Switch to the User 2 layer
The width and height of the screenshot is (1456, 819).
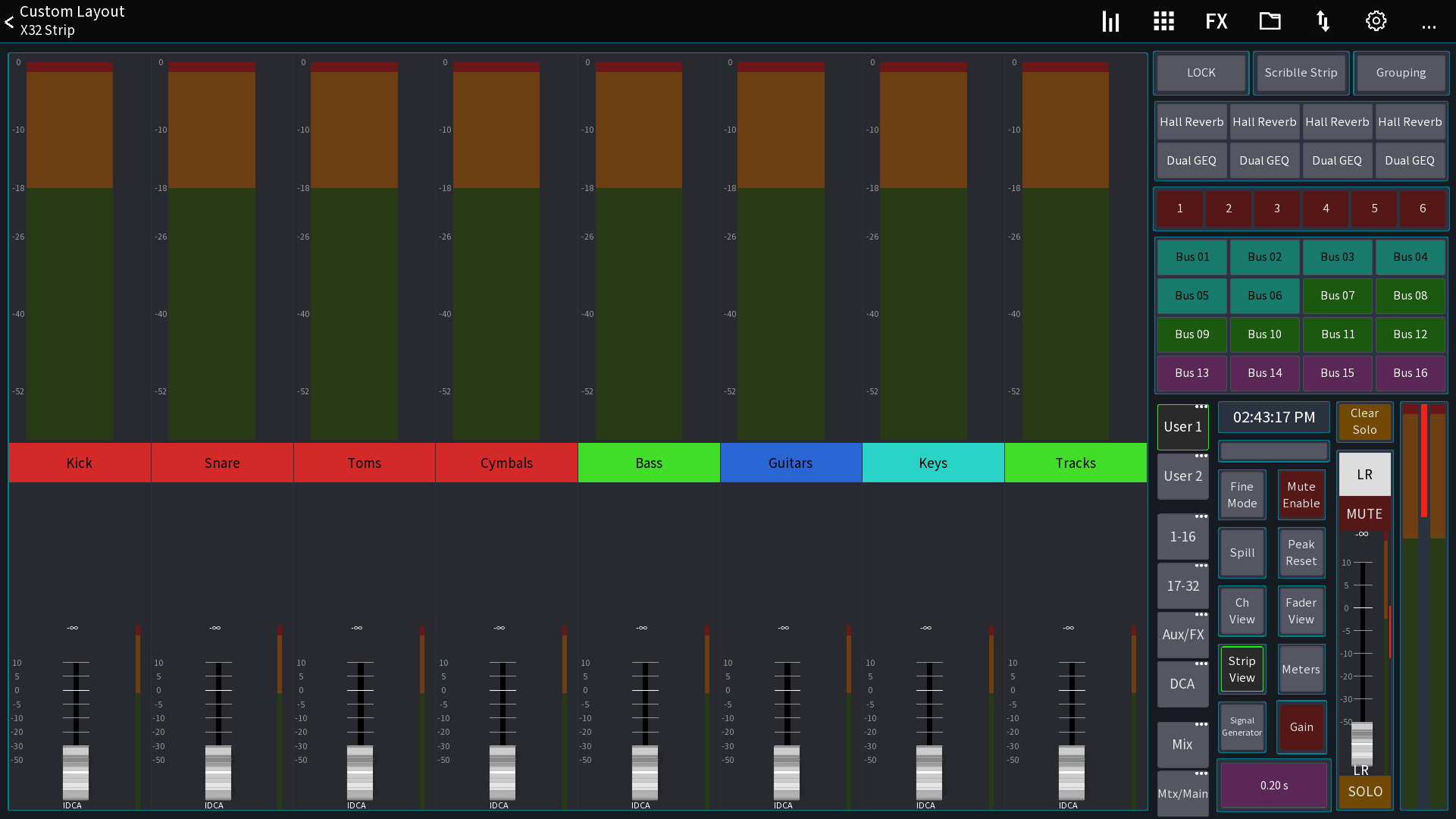click(x=1182, y=476)
